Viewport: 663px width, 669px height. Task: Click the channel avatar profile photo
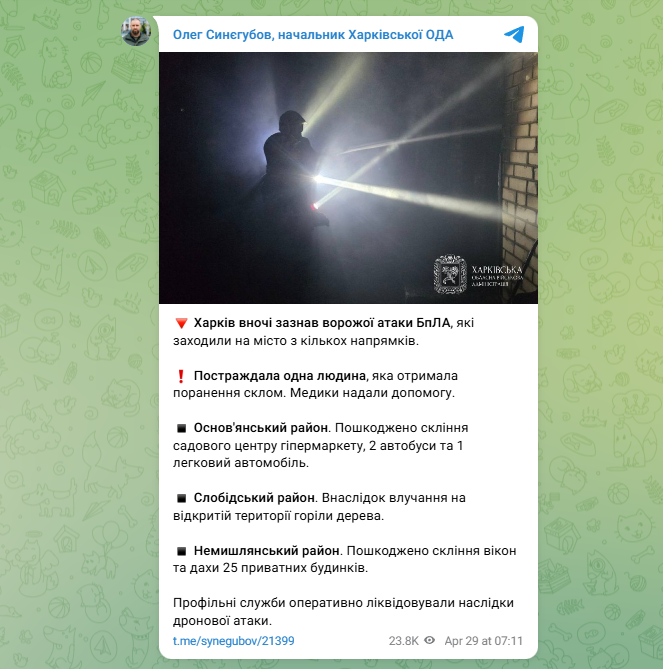(x=136, y=31)
